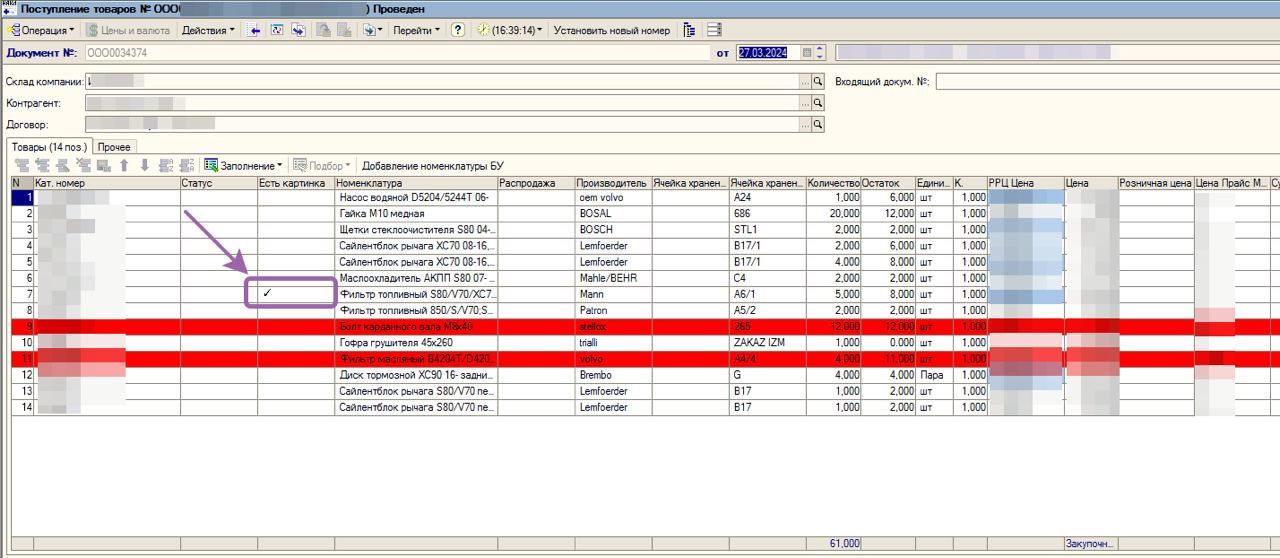Click the Есть картинка column header
The width and height of the screenshot is (1280, 558).
(295, 183)
